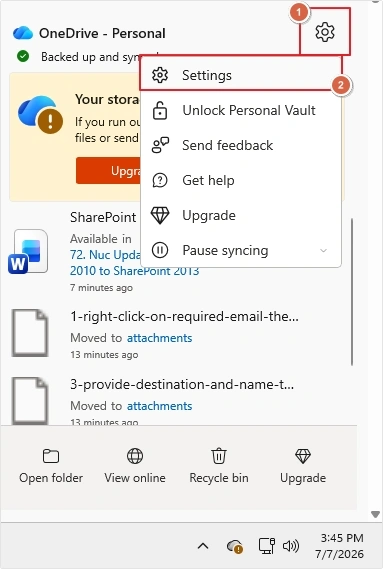
Task: Expand the Pause syncing chevron
Action: coord(323,250)
